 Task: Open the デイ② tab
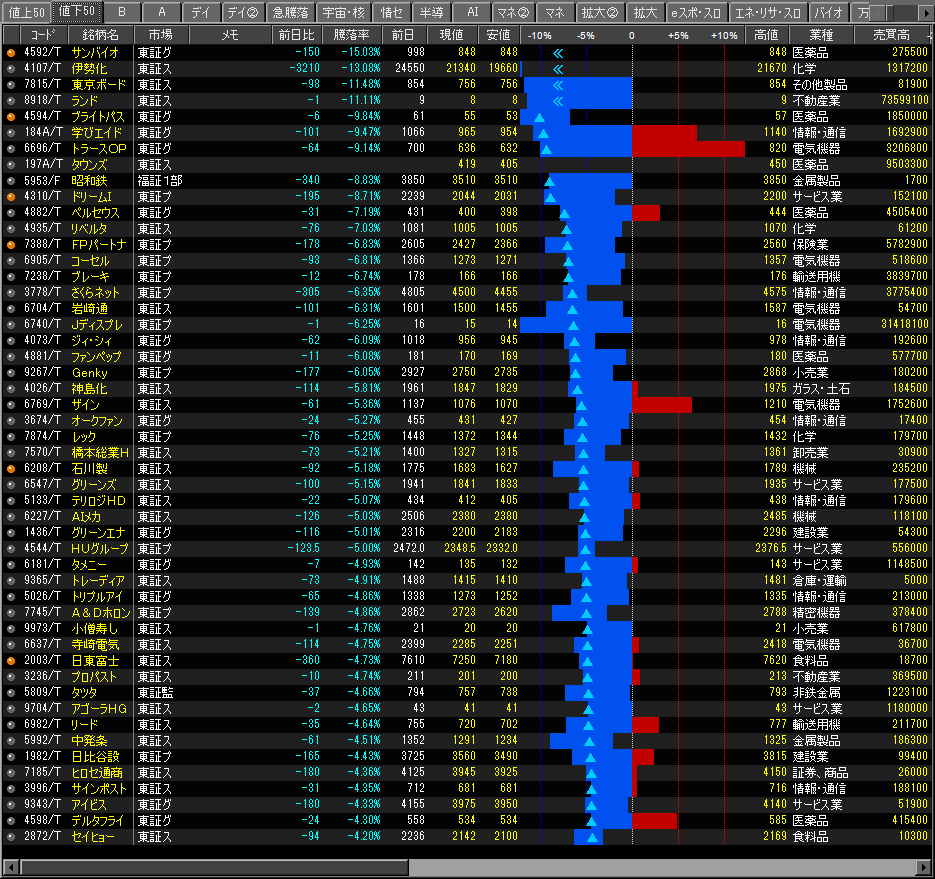coord(243,12)
